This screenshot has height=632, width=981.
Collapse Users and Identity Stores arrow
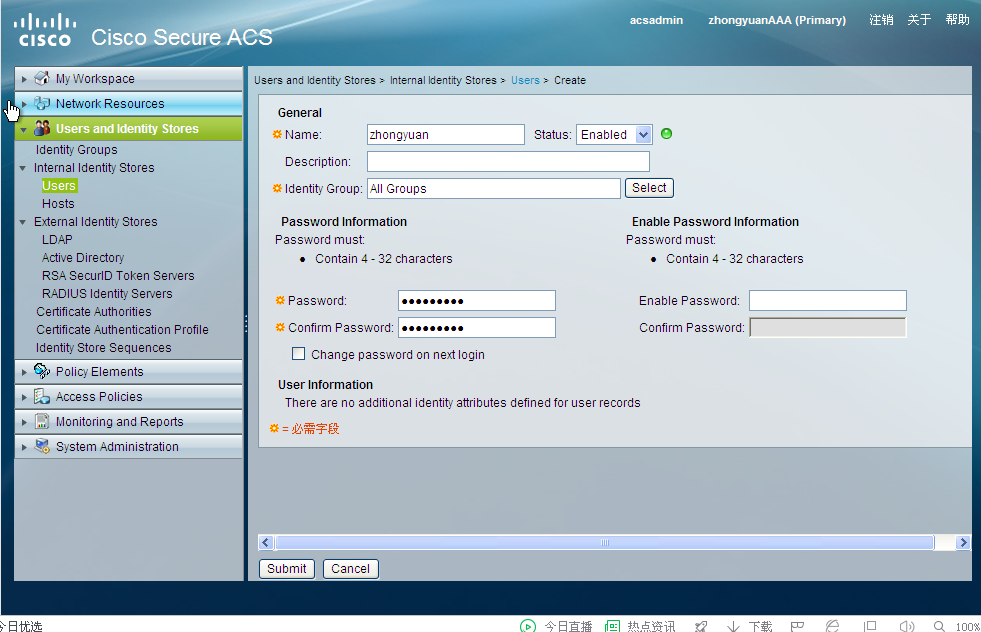tap(24, 130)
